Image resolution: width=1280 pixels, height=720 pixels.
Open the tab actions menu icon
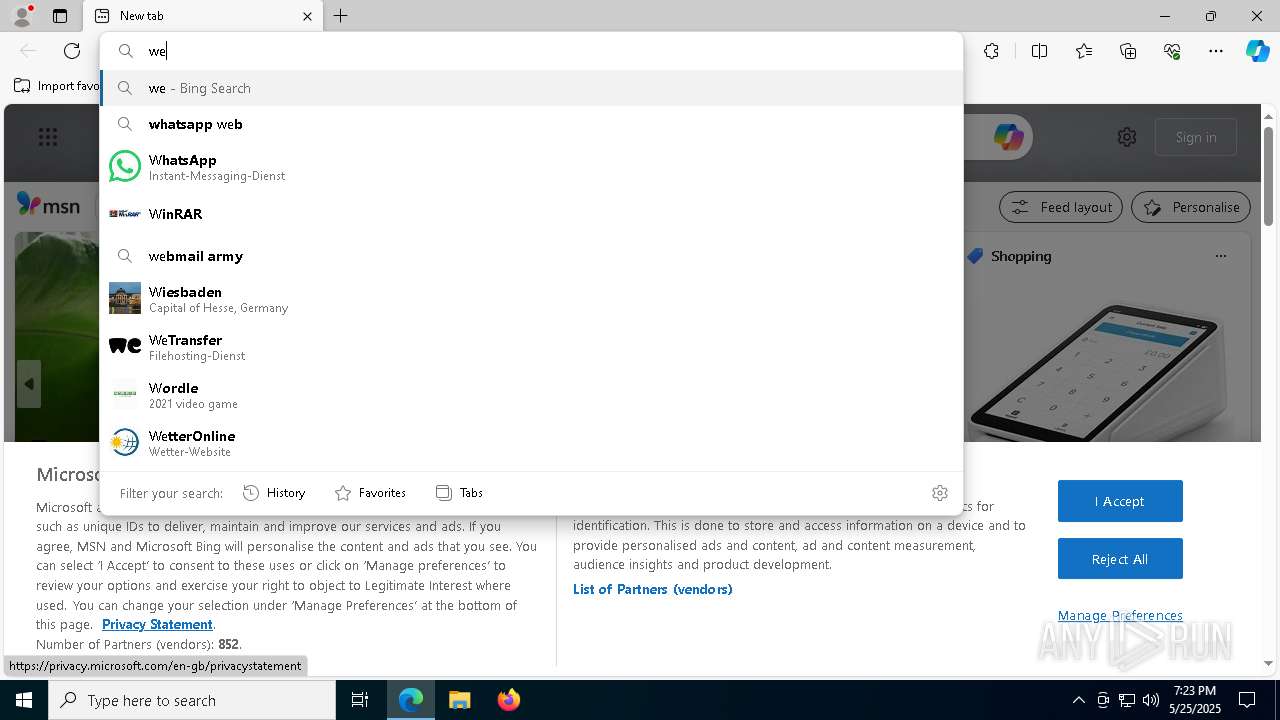tap(60, 16)
